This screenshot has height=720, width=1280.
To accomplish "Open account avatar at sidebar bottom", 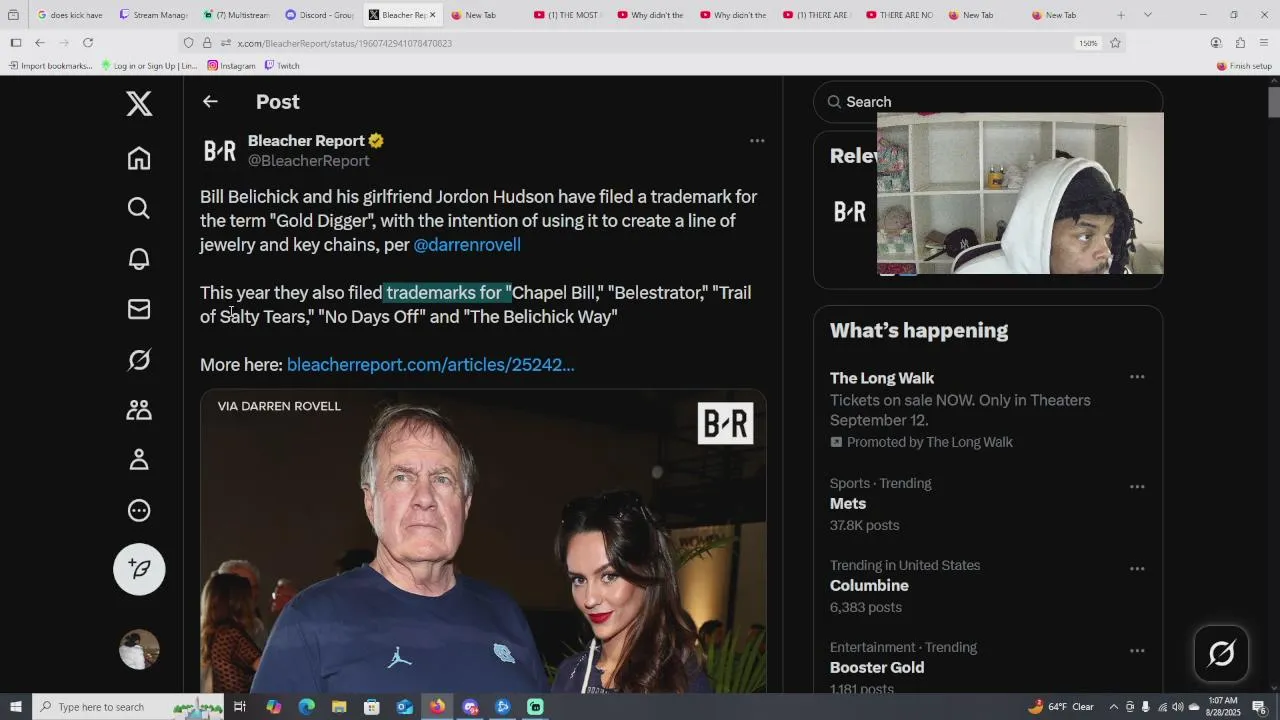I will (x=139, y=649).
